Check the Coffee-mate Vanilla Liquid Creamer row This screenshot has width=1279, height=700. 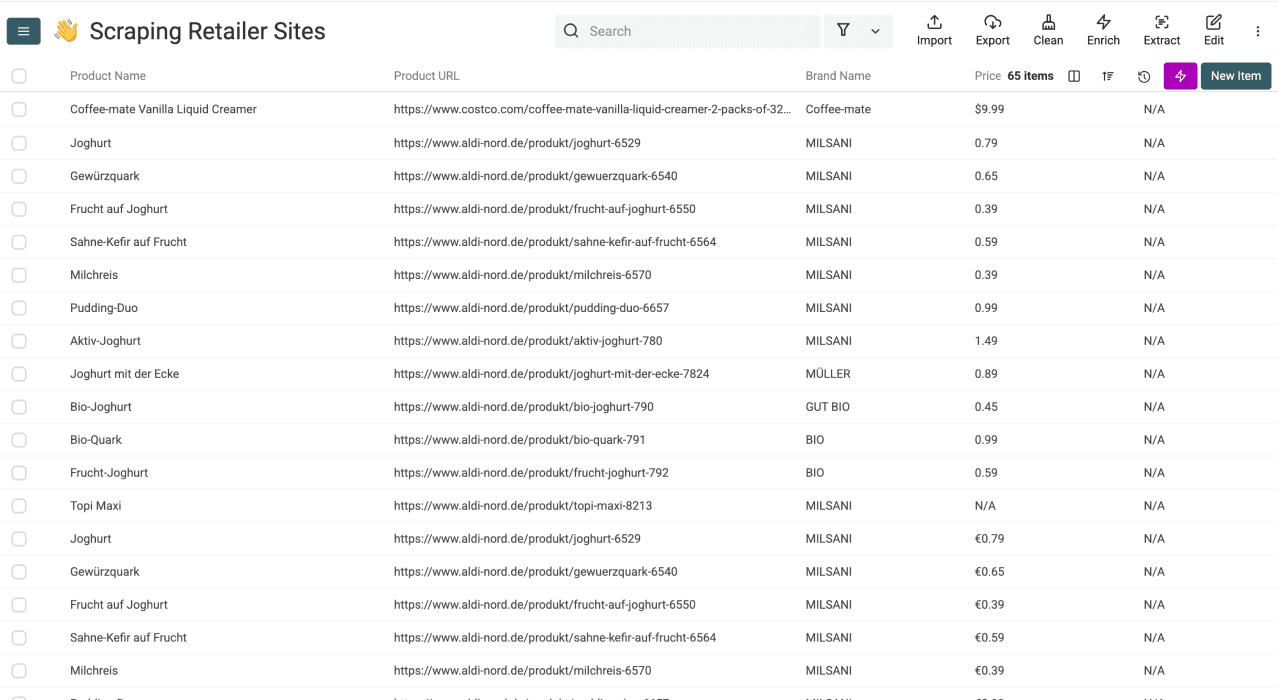(x=18, y=109)
